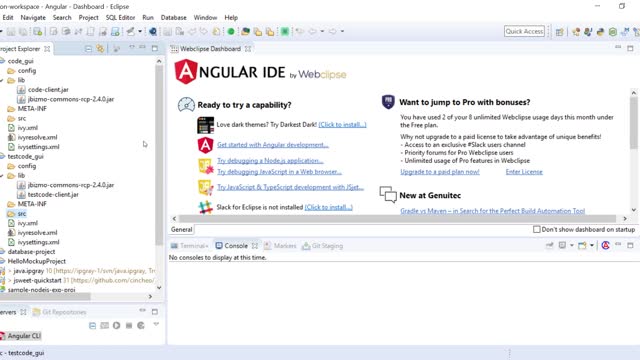Open the dropdown beside Open Console icon

(x=591, y=245)
